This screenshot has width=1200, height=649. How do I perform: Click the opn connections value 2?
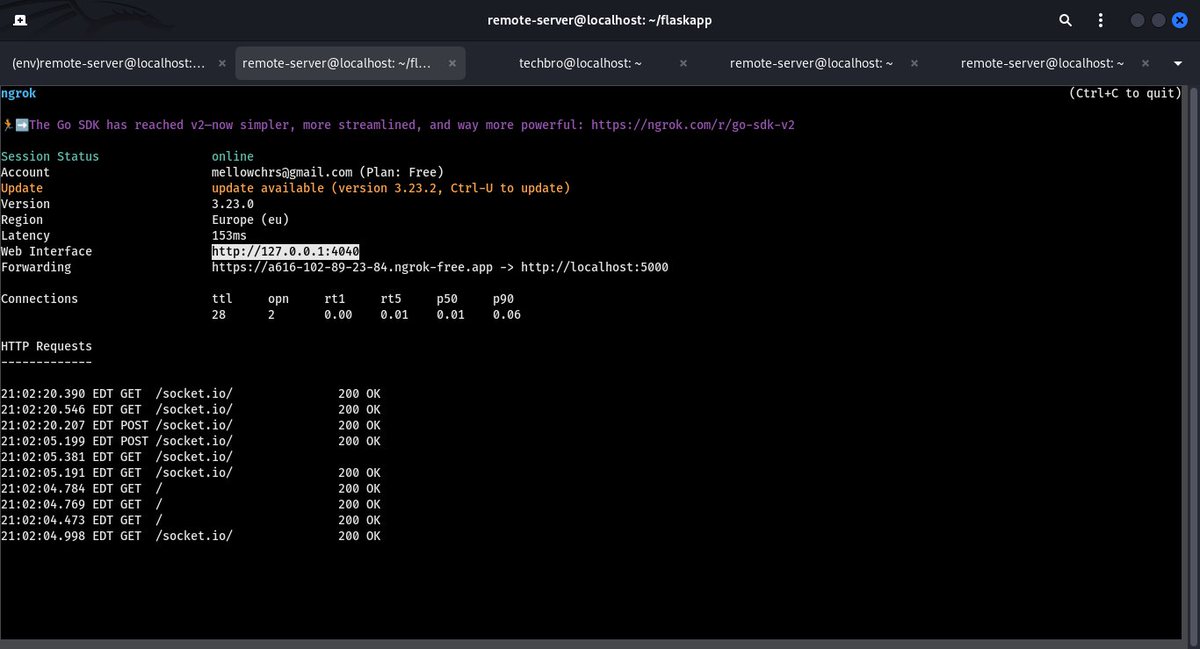point(271,315)
